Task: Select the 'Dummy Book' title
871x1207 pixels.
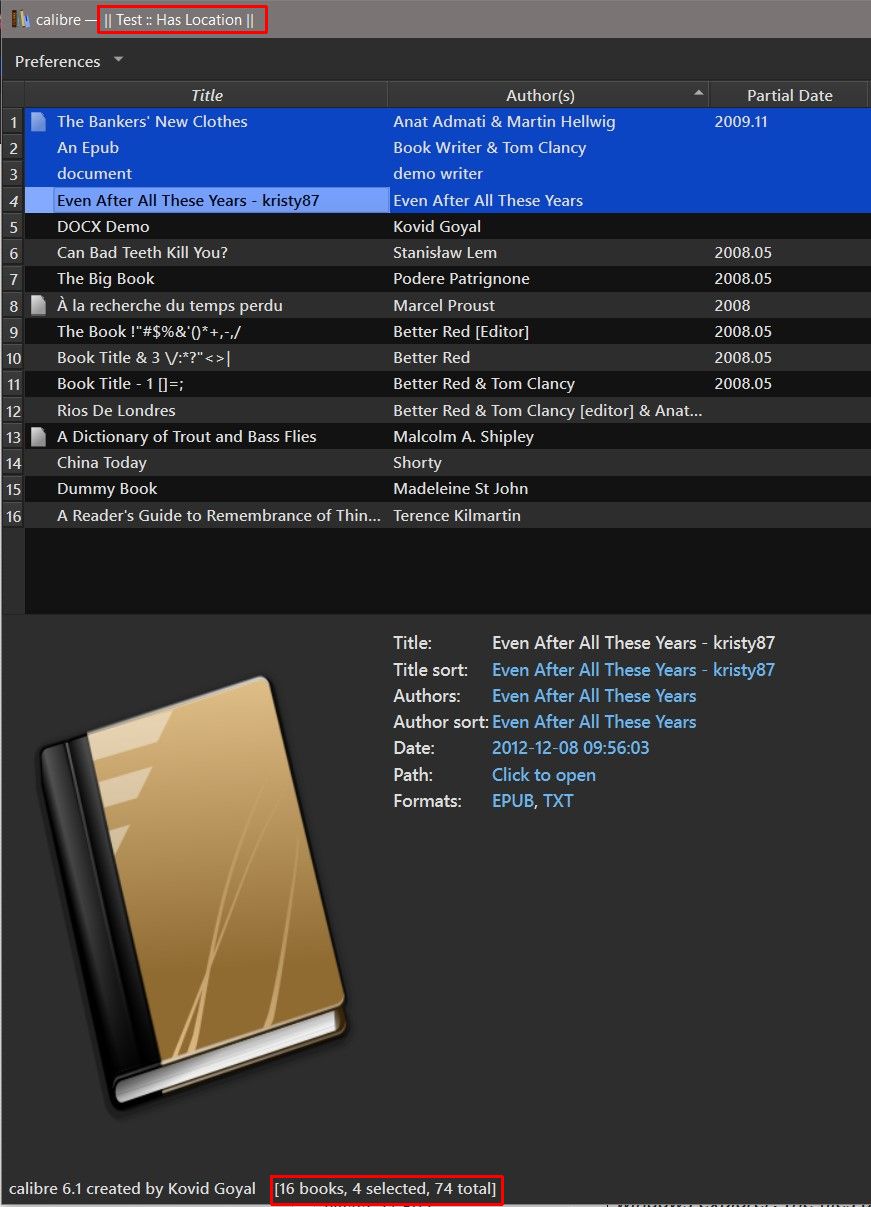Action: (107, 489)
